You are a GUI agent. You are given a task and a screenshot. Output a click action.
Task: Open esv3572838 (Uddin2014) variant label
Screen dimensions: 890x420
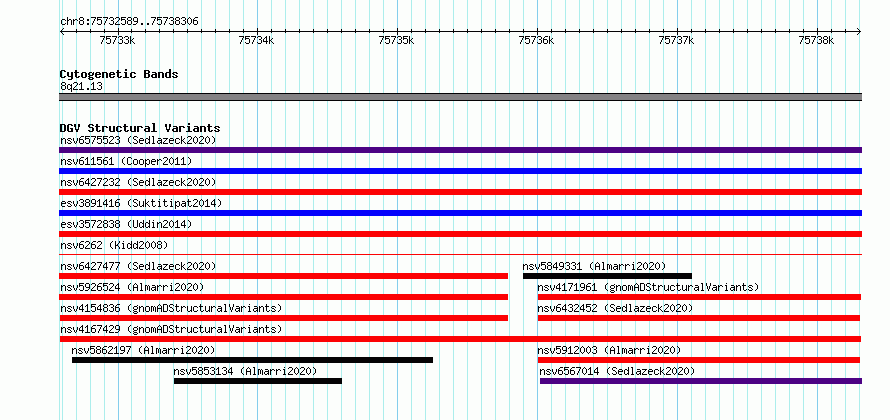(126, 224)
